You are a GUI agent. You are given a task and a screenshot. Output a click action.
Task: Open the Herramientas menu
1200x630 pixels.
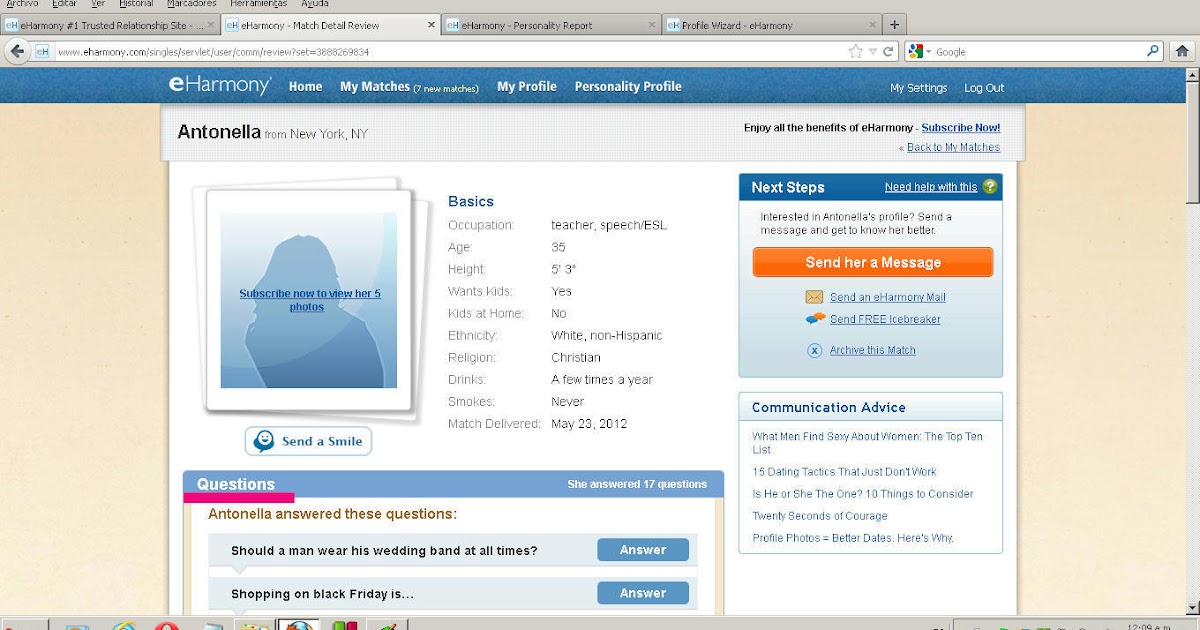pyautogui.click(x=257, y=4)
